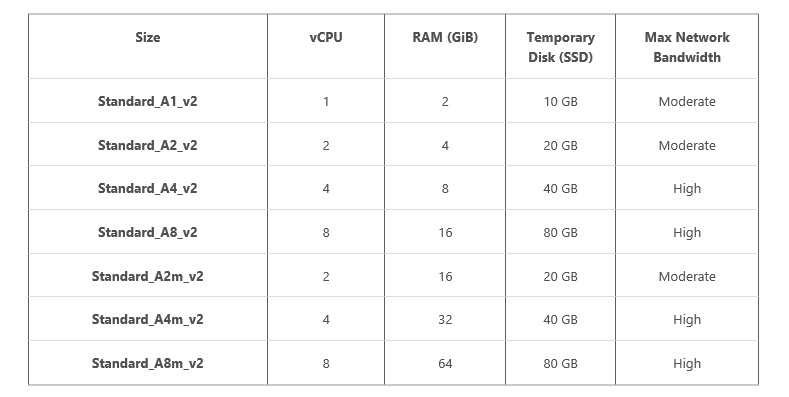Select the 64 RAM value
Viewport: 789px width, 397px height.
tap(445, 363)
